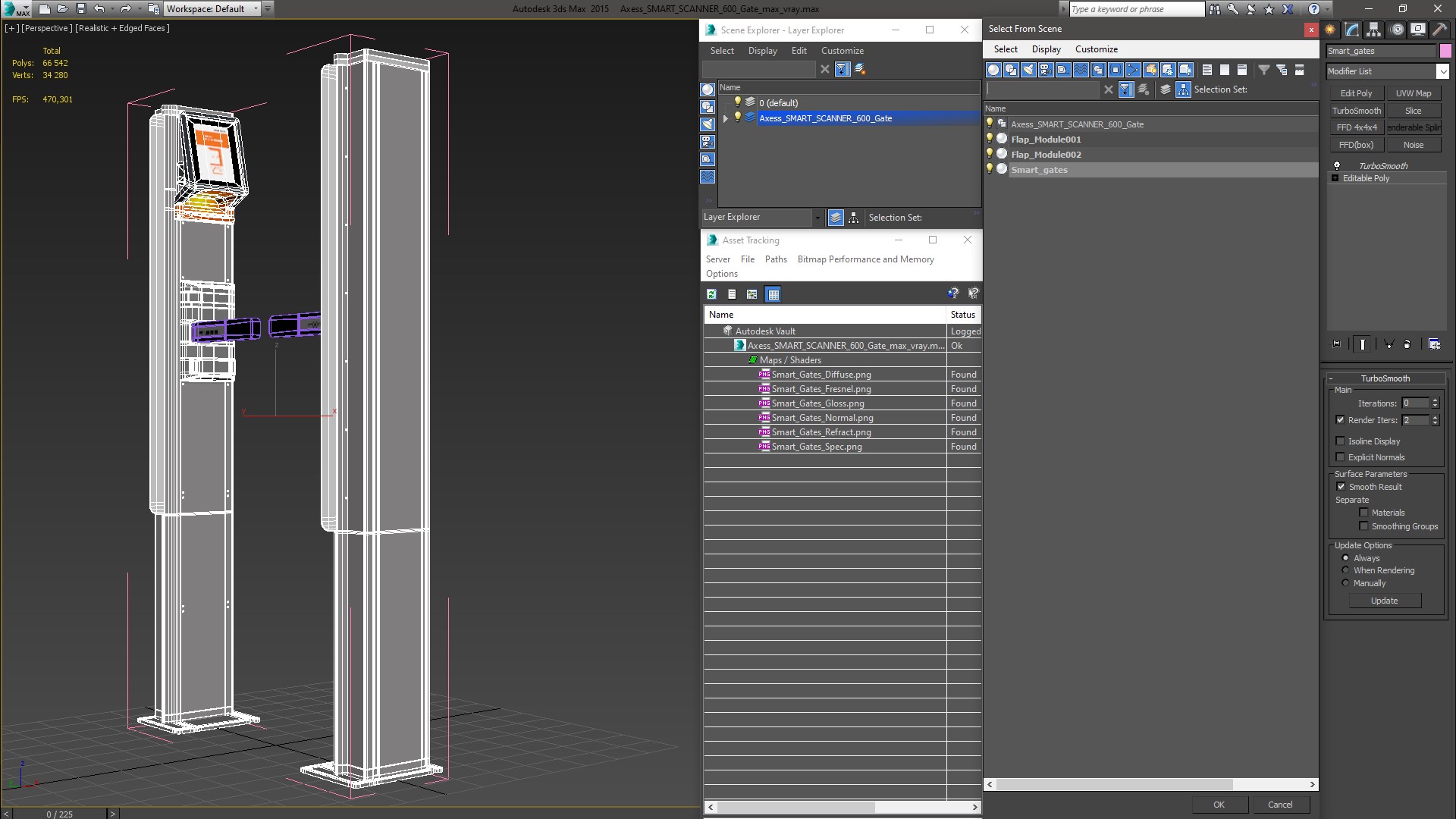Expand the Axess_SMART_SCANNER_600_Gate layer
1456x819 pixels.
[725, 118]
